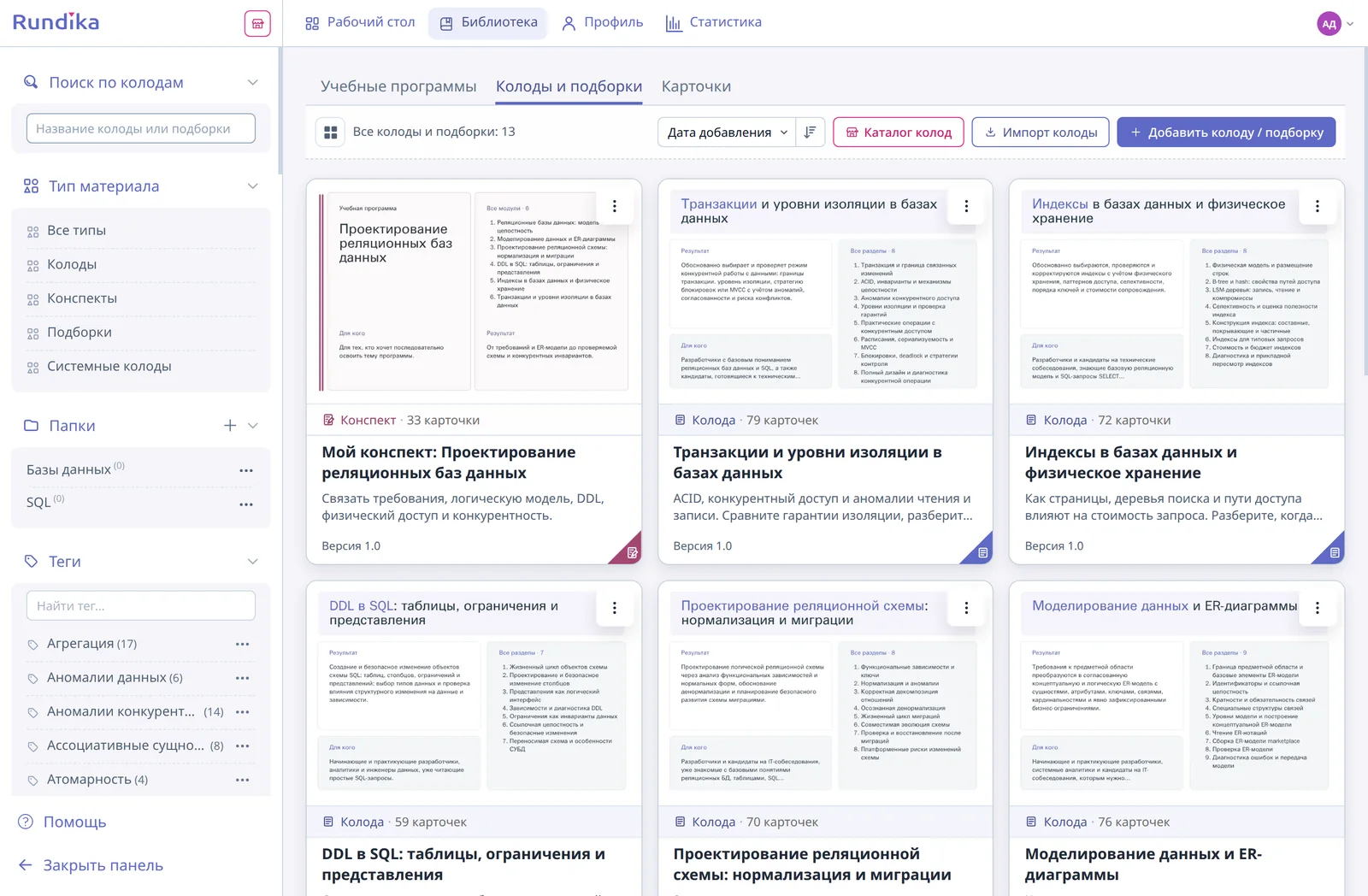Open the Помощь link
Image resolution: width=1368 pixels, height=896 pixels.
62,822
